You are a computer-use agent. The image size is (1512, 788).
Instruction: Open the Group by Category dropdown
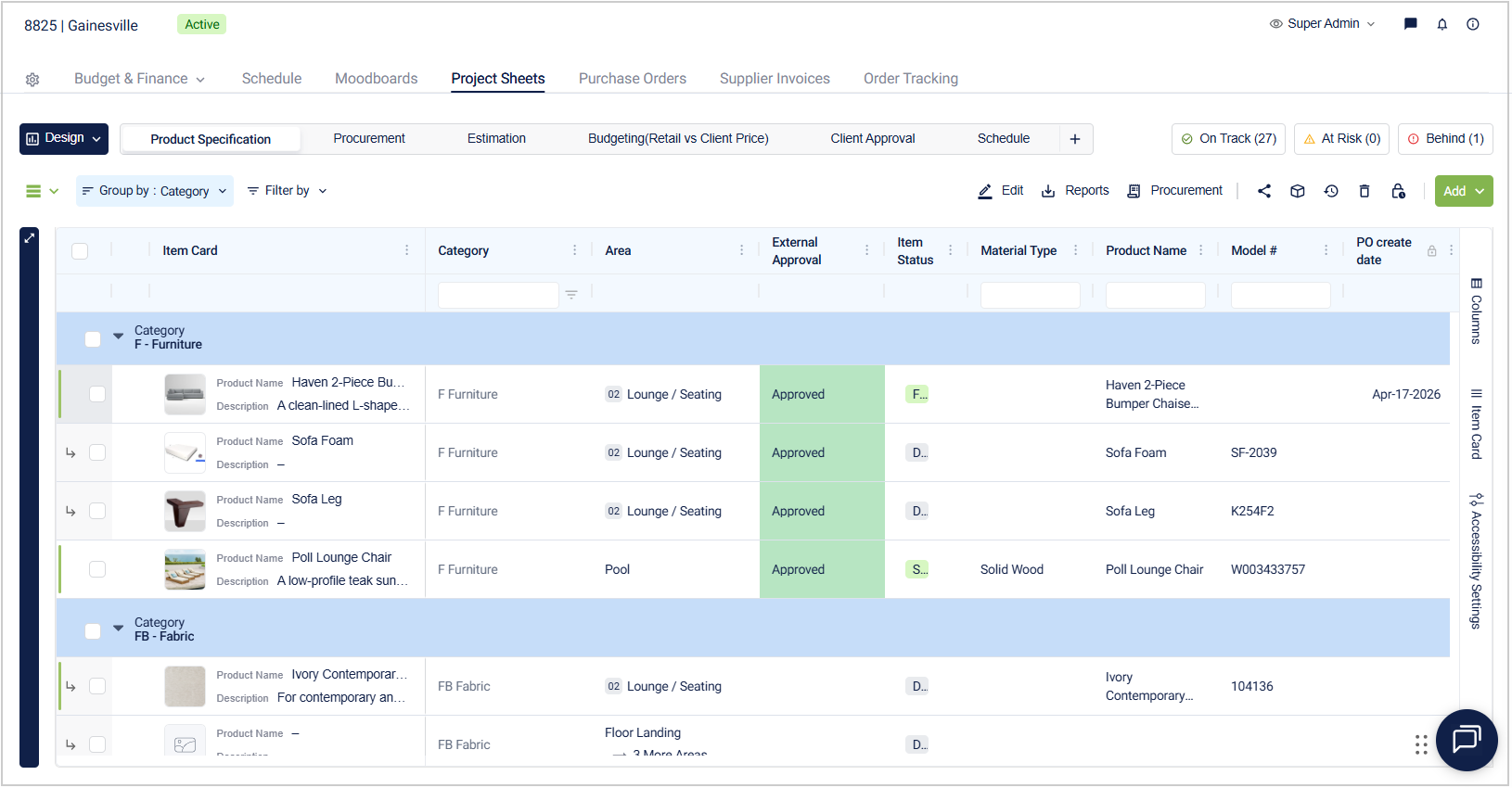(155, 191)
